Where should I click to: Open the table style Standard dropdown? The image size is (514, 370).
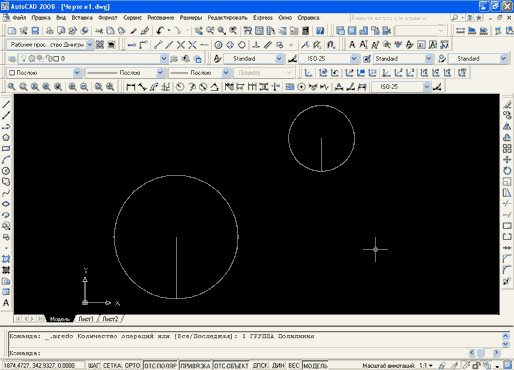coord(429,59)
